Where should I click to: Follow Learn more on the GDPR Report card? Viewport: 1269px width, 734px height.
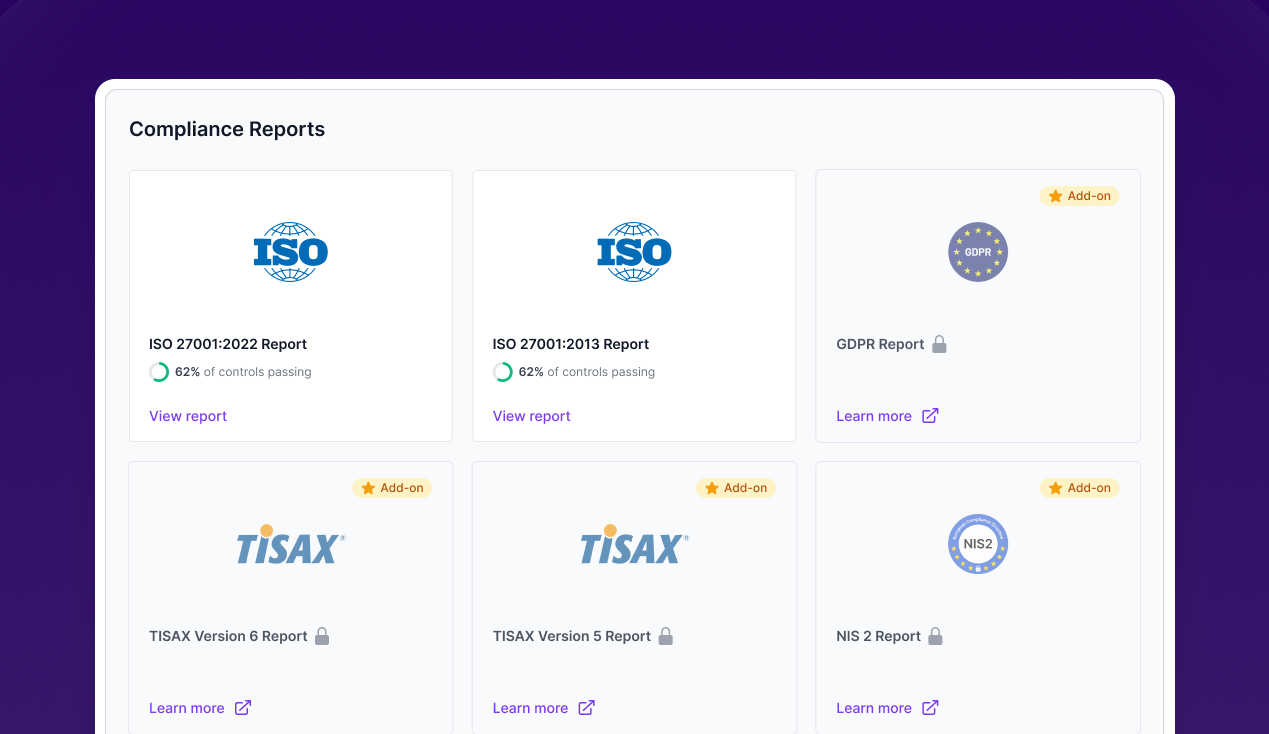[874, 416]
